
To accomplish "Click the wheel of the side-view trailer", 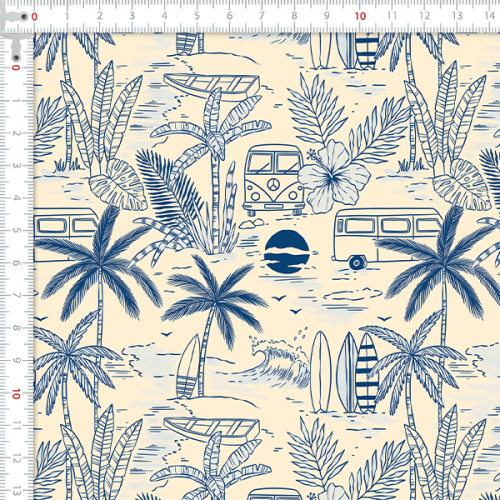I will click(357, 262).
